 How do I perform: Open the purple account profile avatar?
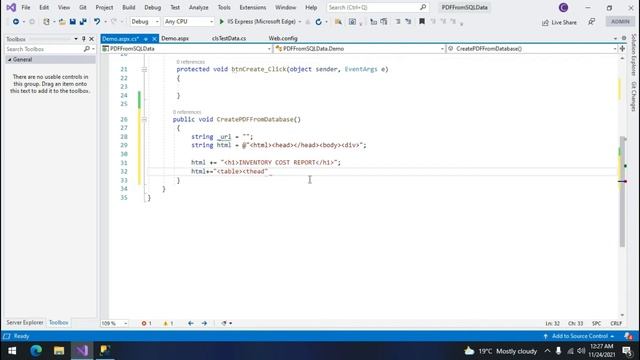click(563, 7)
